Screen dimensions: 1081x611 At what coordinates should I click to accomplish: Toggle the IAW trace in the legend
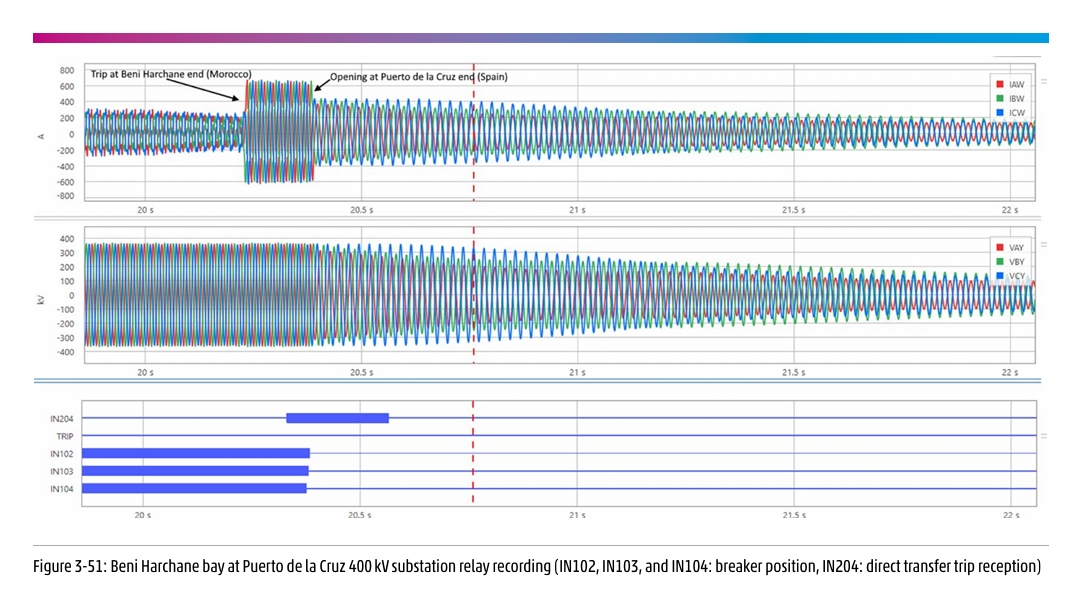pos(1008,86)
